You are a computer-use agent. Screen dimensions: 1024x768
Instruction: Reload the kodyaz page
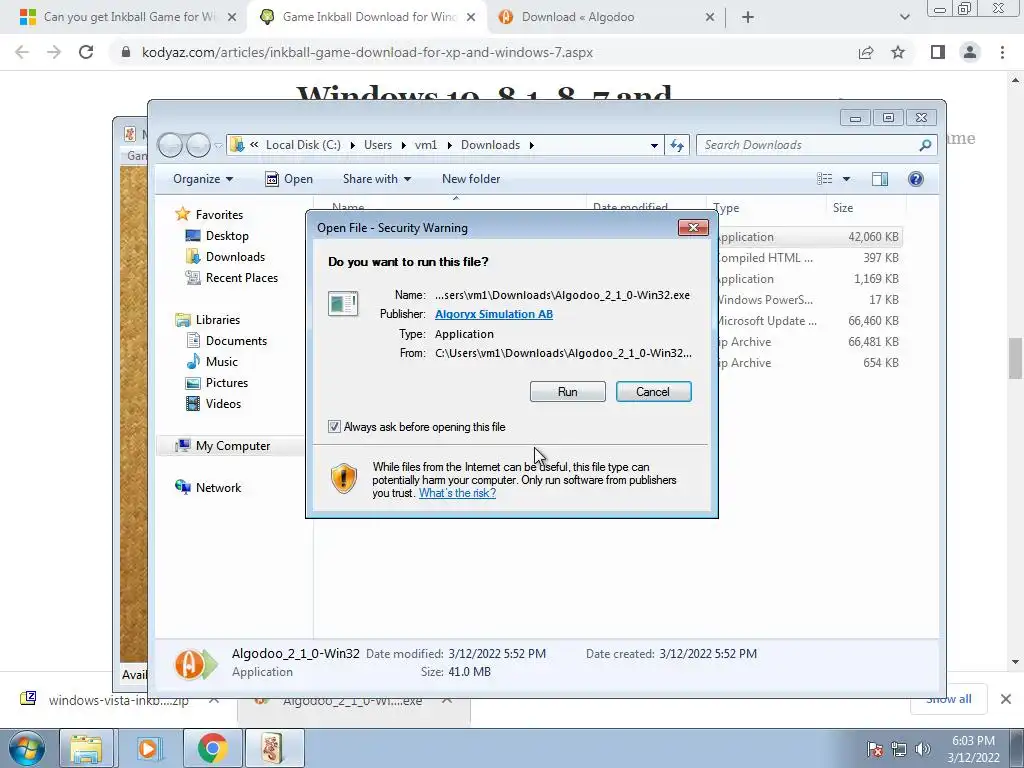point(86,52)
